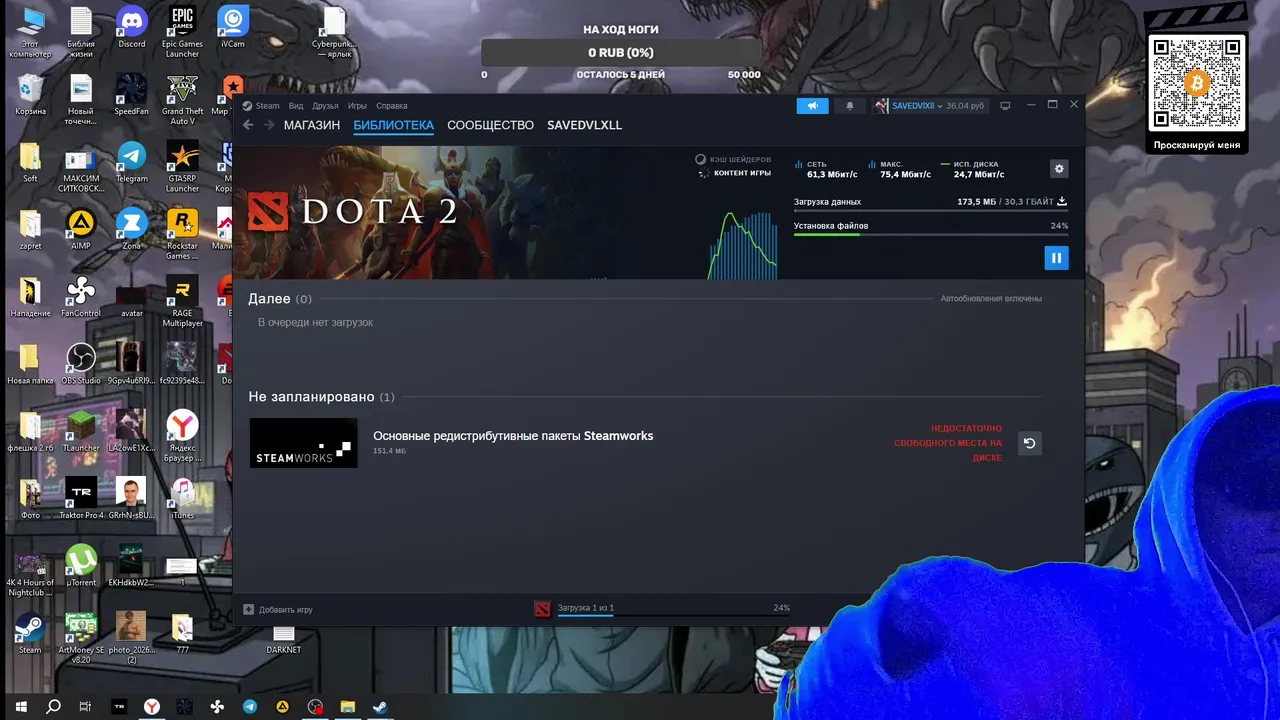Select the Корзина recycle bin
This screenshot has width=1280, height=720.
point(30,95)
